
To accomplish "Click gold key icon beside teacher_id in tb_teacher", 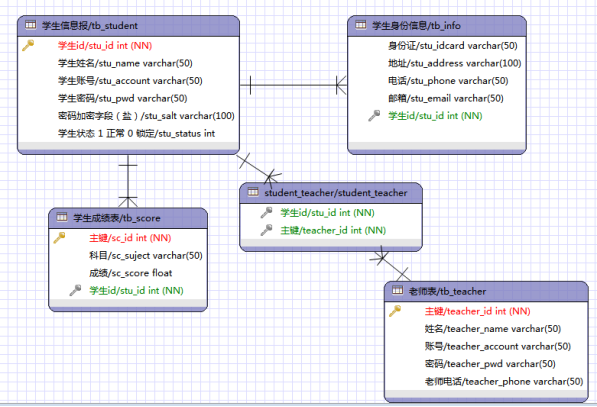I will (x=395, y=311).
